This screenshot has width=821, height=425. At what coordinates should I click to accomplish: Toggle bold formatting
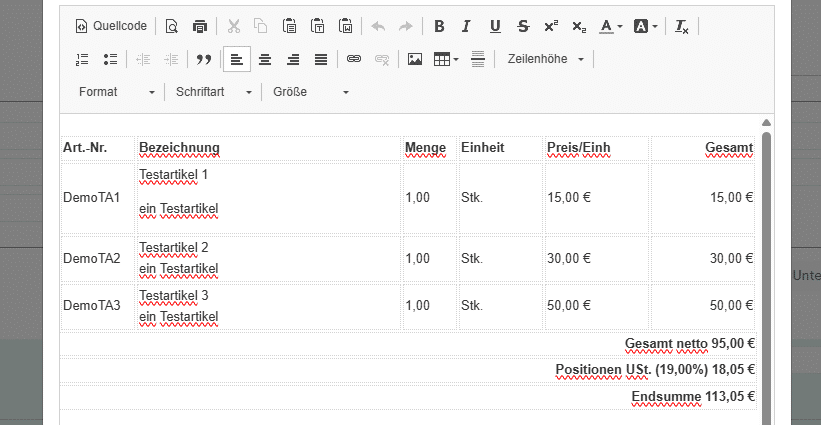click(x=438, y=26)
